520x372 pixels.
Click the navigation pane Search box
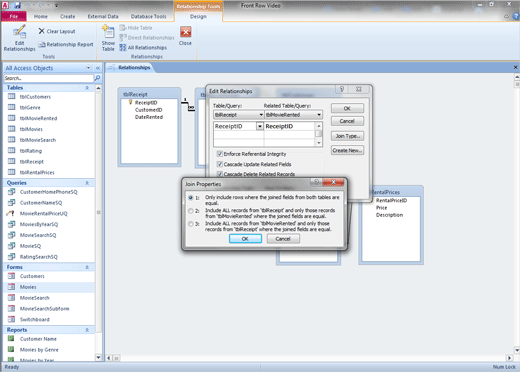pos(49,78)
